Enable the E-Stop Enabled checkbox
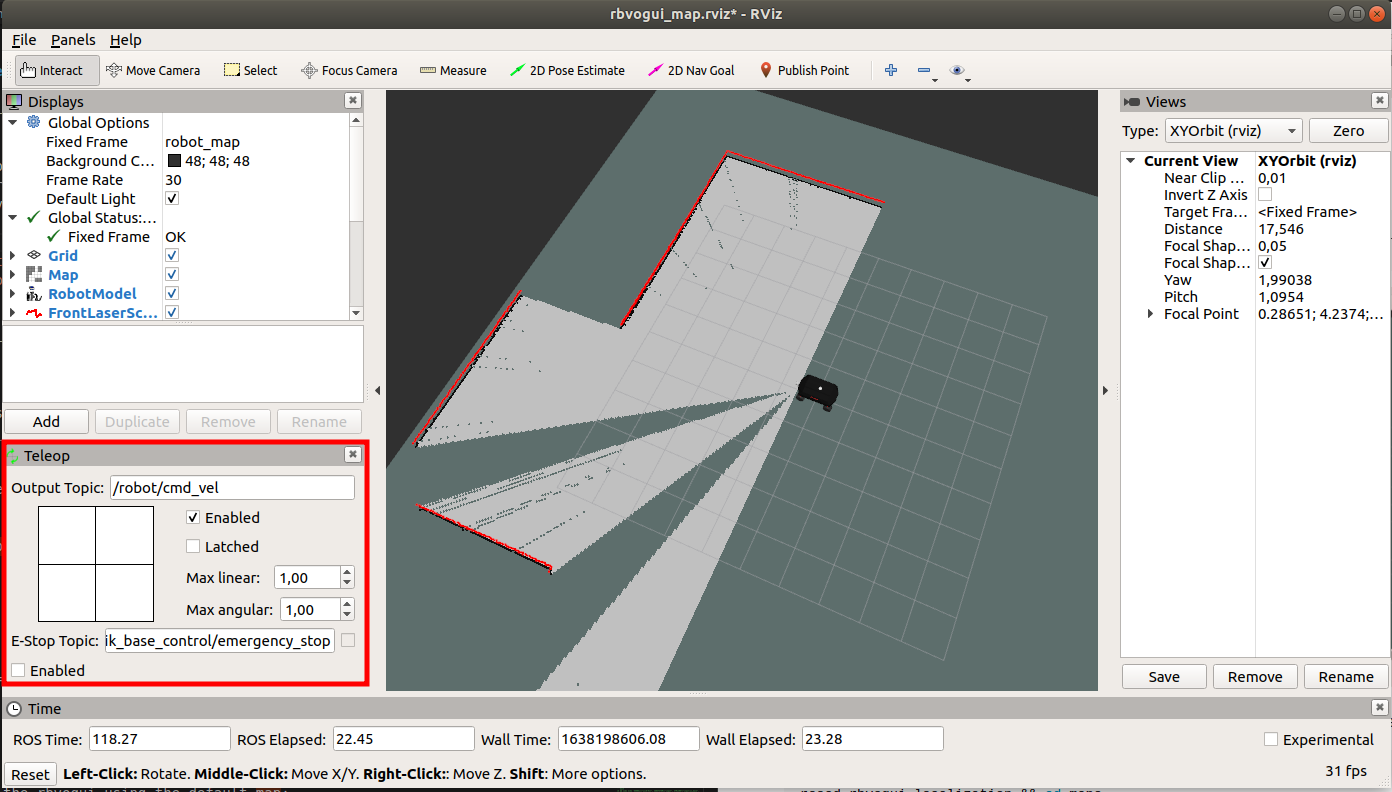This screenshot has height=792, width=1392. 18,670
